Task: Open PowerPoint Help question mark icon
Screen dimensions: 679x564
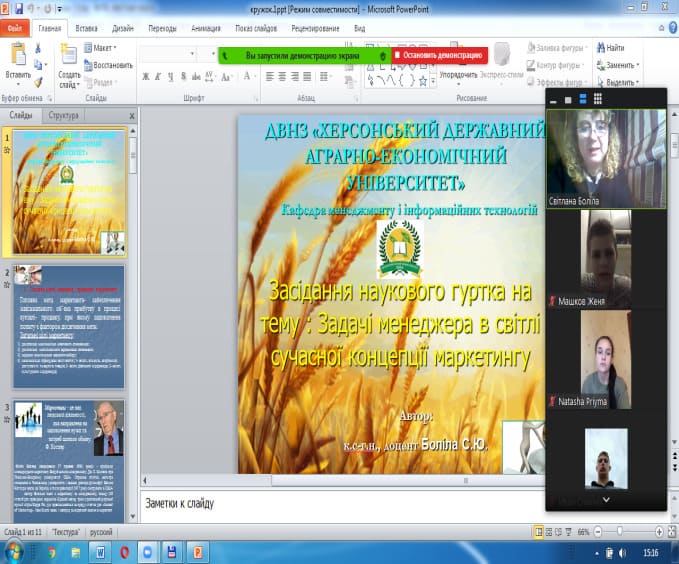Action: [x=673, y=28]
